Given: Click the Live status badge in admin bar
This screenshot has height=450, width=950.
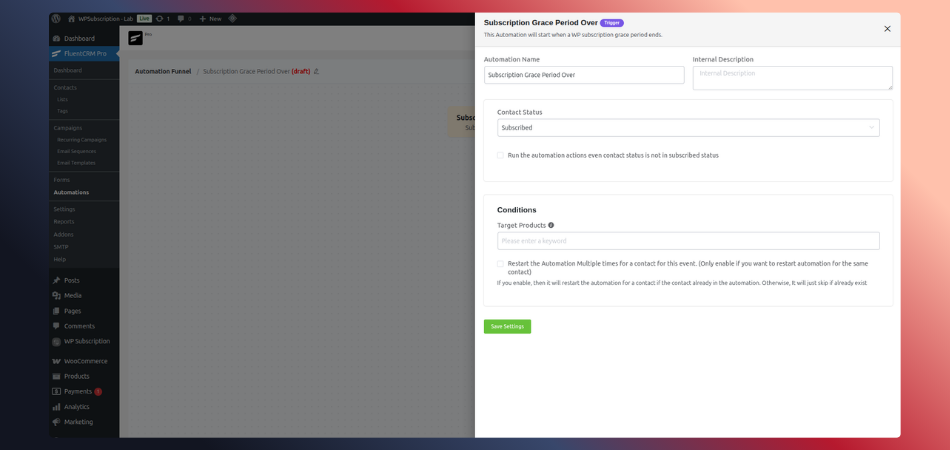Looking at the screenshot, I should pyautogui.click(x=144, y=19).
